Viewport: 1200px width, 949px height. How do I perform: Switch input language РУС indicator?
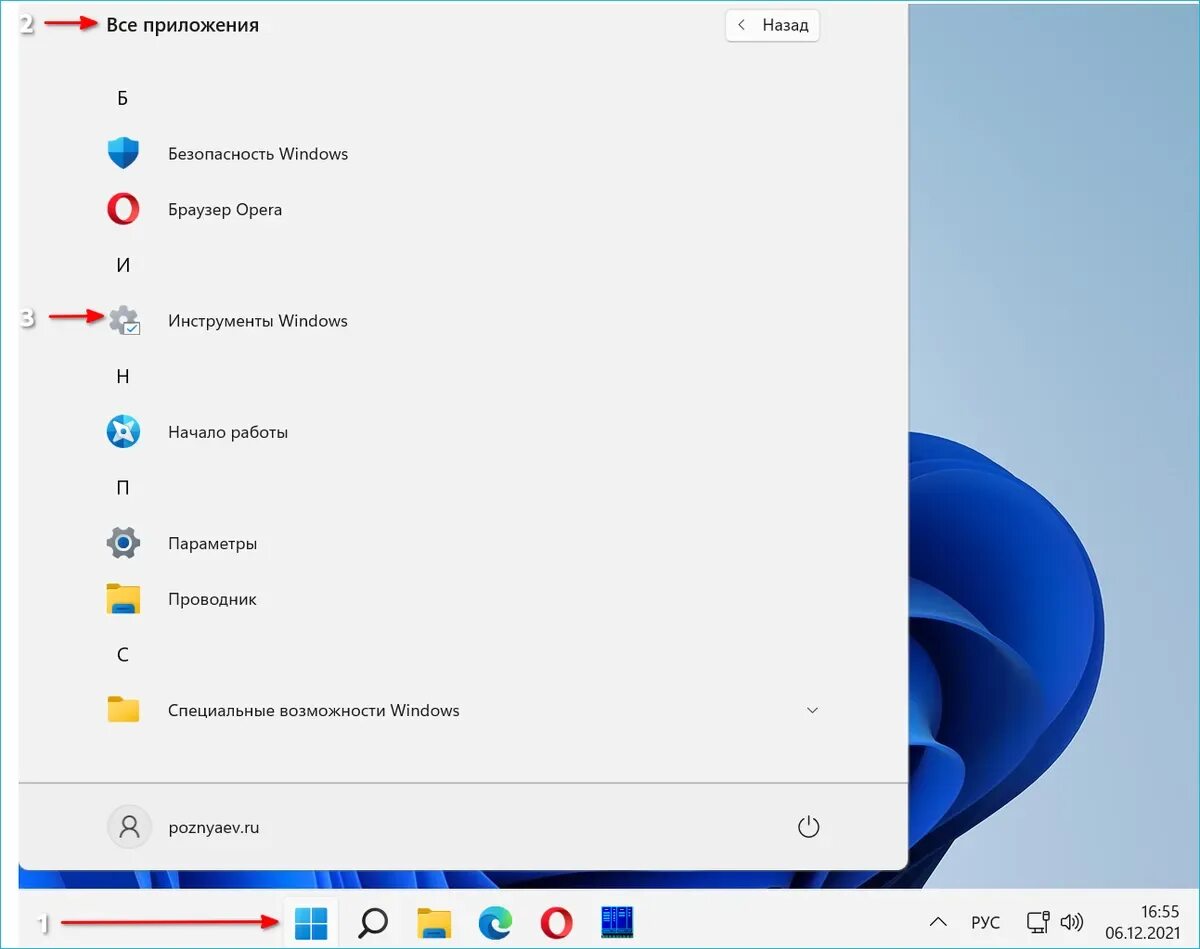click(985, 922)
